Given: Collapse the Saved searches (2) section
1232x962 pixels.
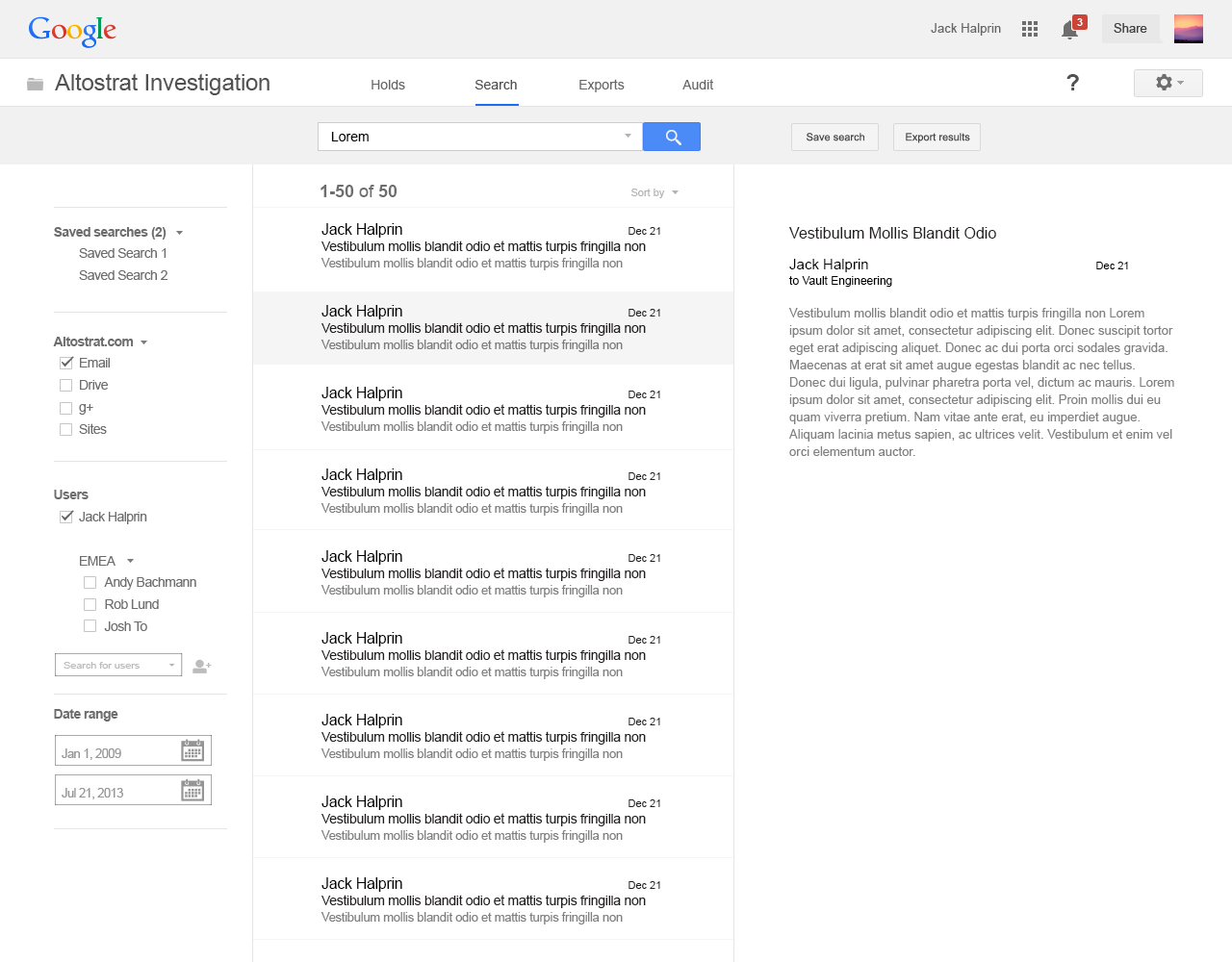Looking at the screenshot, I should (179, 233).
